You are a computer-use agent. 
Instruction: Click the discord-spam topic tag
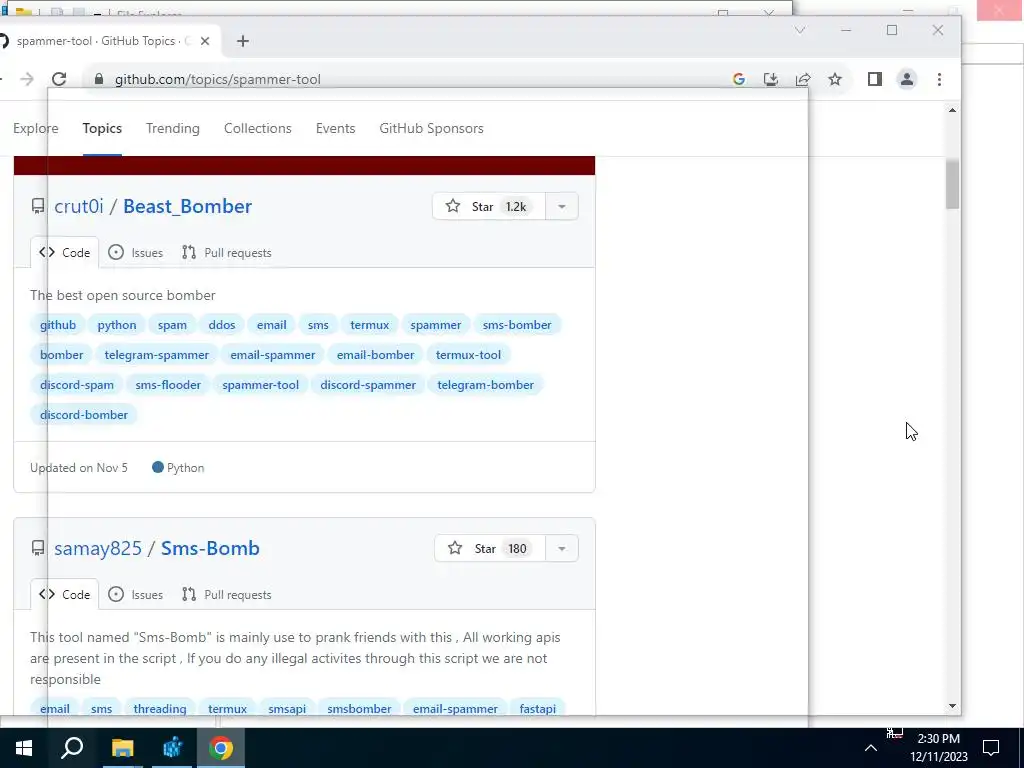tap(77, 385)
